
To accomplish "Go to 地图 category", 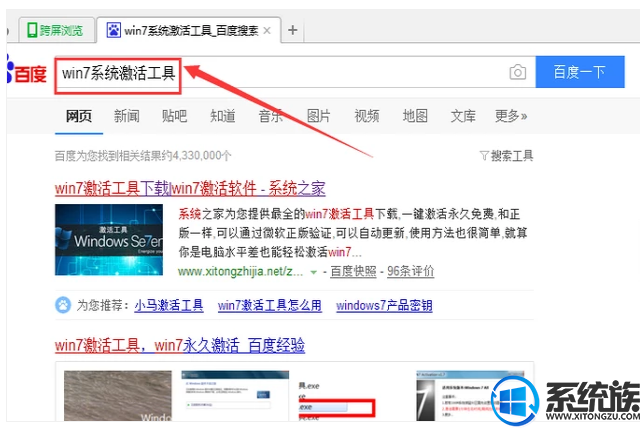I will 415,116.
